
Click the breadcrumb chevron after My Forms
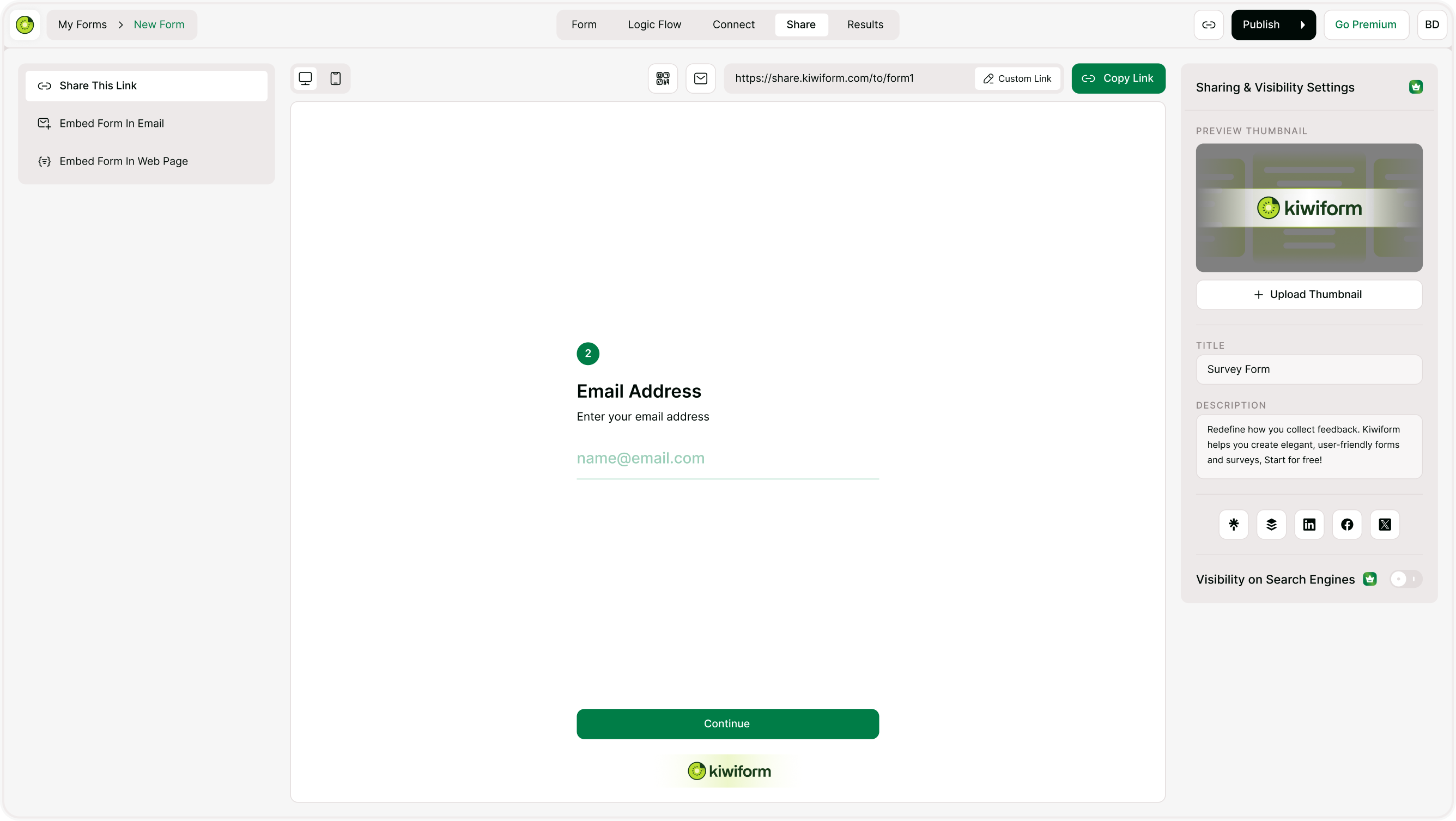pos(120,25)
